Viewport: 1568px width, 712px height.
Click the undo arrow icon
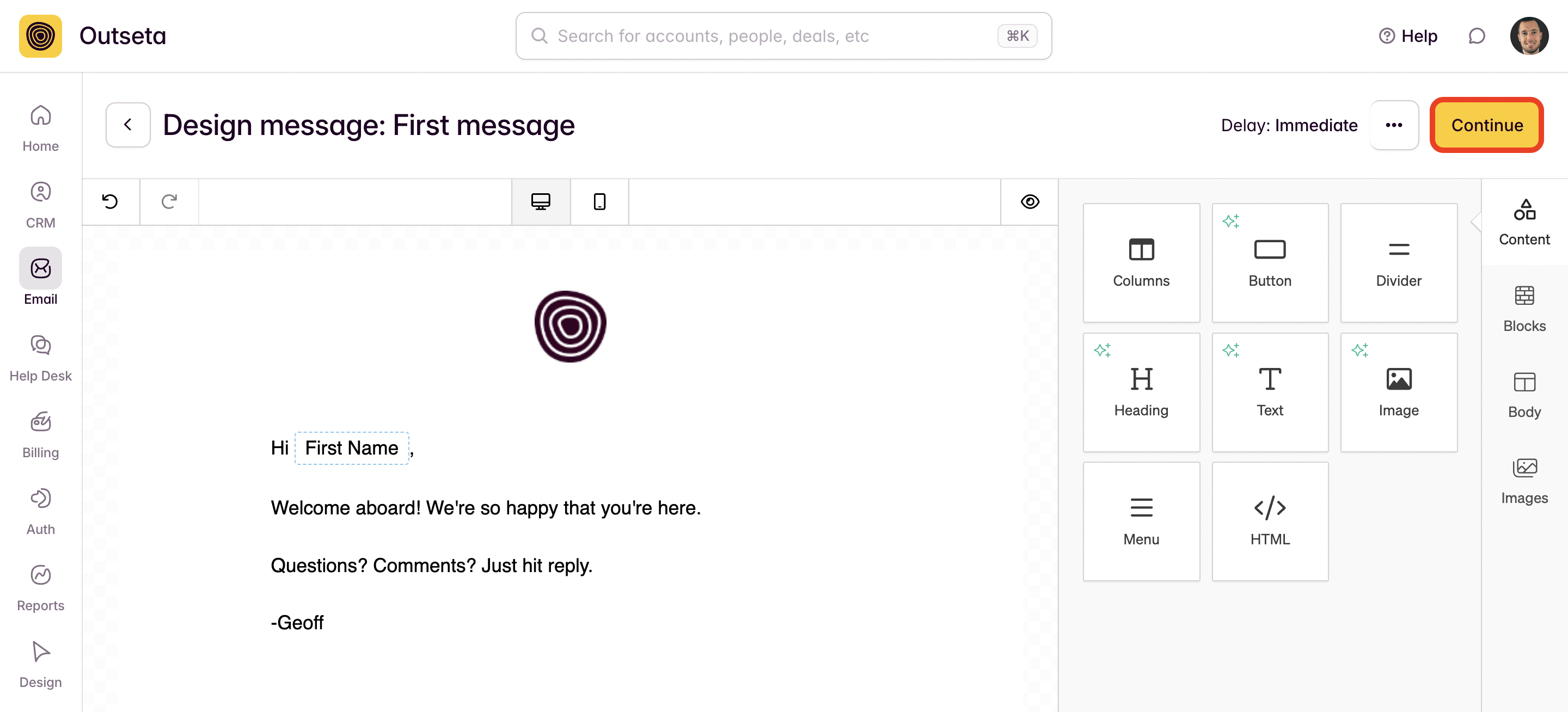[110, 201]
